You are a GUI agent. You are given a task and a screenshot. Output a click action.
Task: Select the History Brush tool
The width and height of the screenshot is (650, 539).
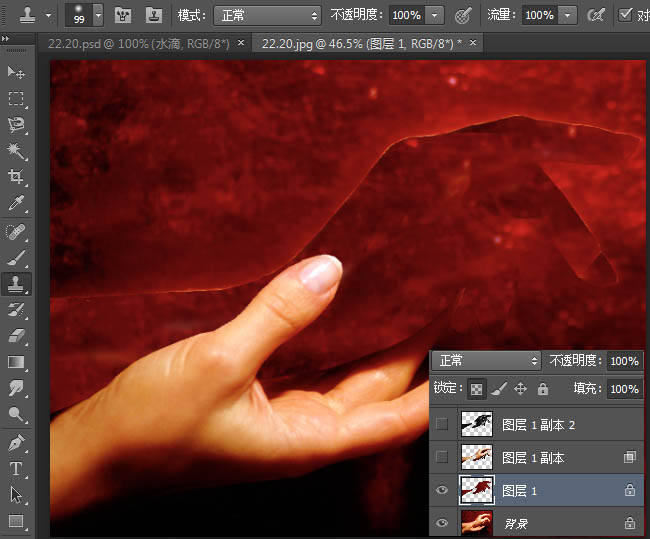[16, 310]
